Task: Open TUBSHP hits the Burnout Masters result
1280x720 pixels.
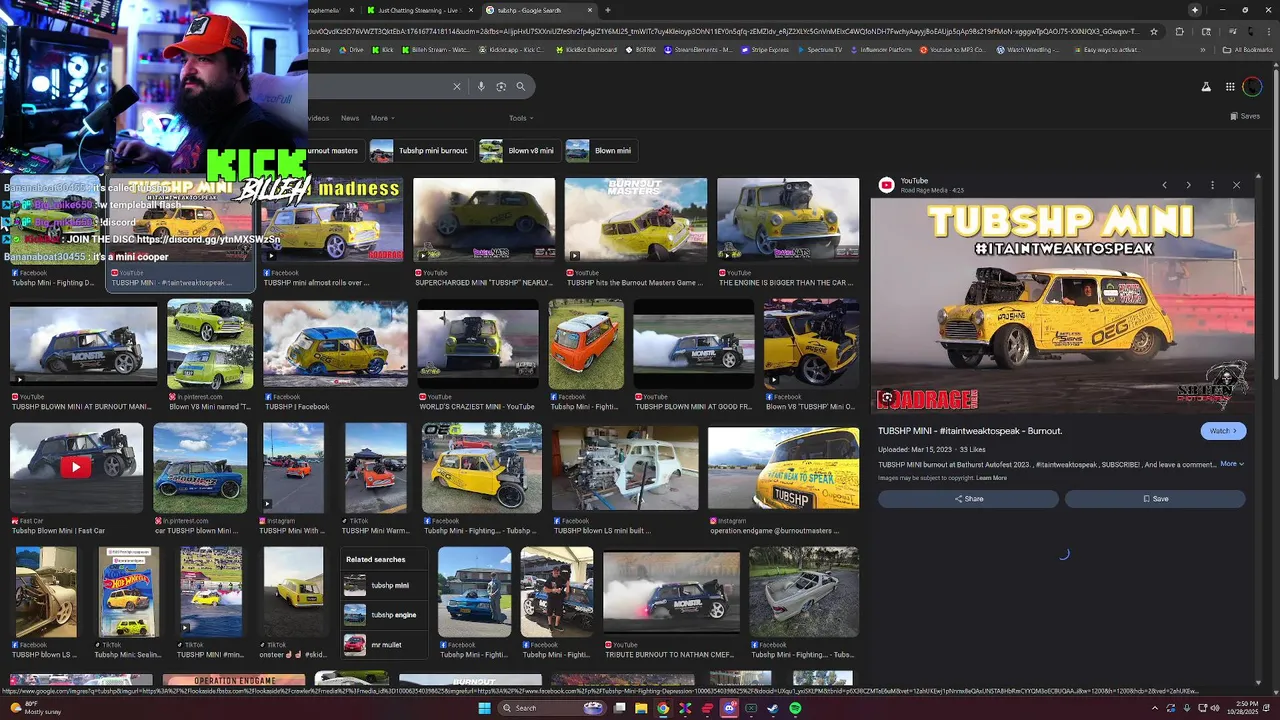Action: (636, 220)
